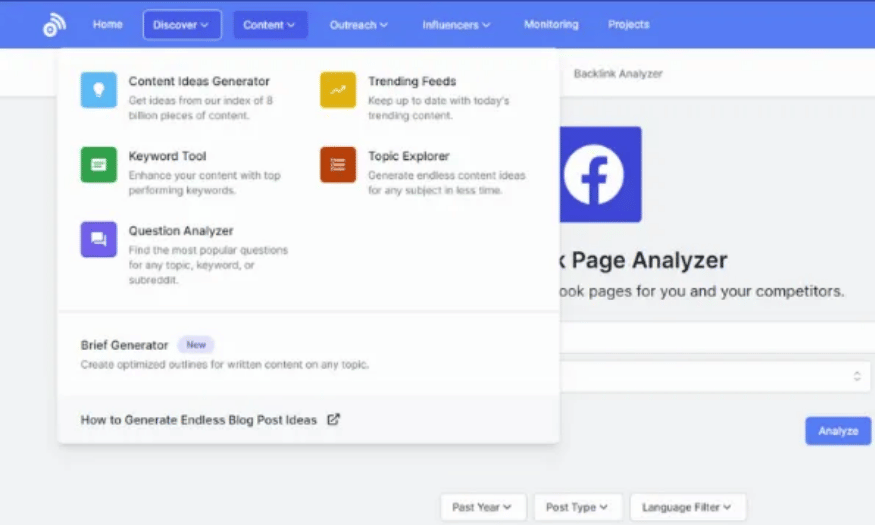This screenshot has height=525, width=875.
Task: Open the Monitoring nav item
Action: 551,25
